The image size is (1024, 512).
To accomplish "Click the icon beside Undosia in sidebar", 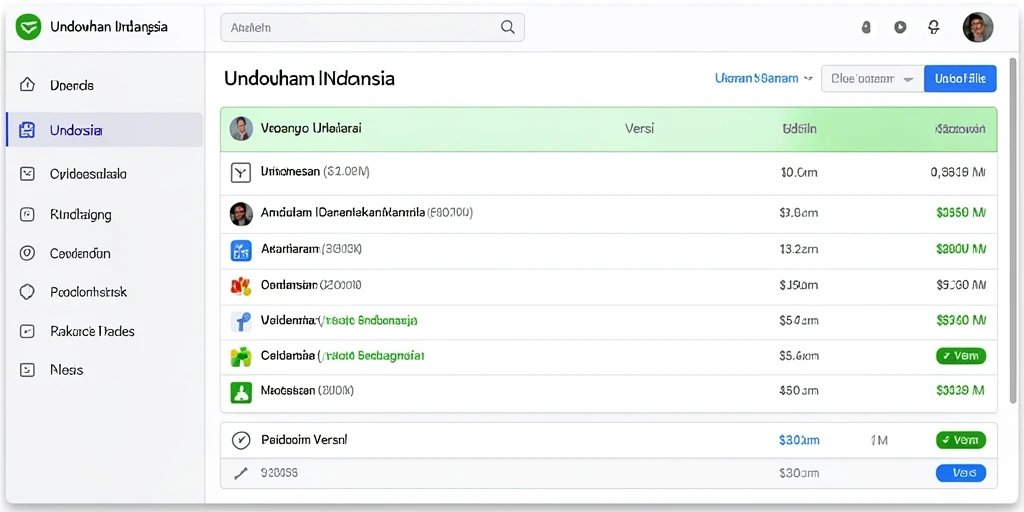I will pos(27,130).
